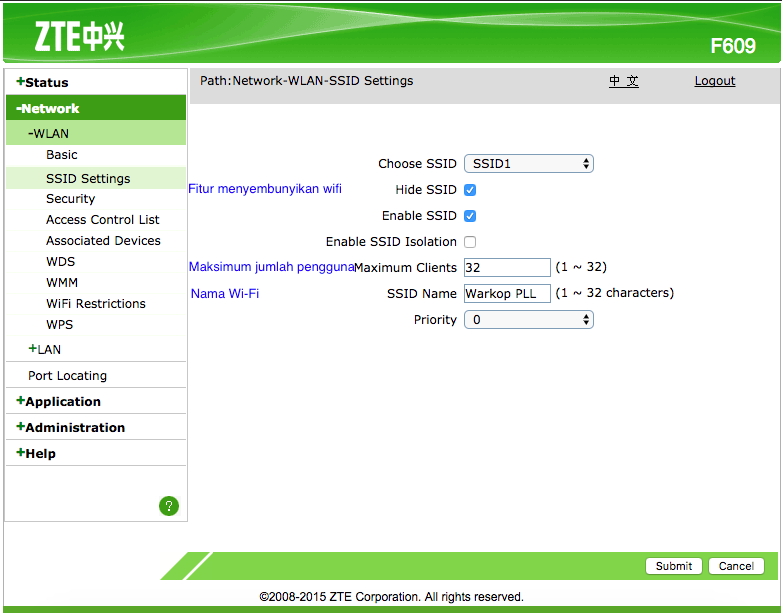Toggle the Hide SSID checkbox
The width and height of the screenshot is (782, 613).
coord(470,190)
